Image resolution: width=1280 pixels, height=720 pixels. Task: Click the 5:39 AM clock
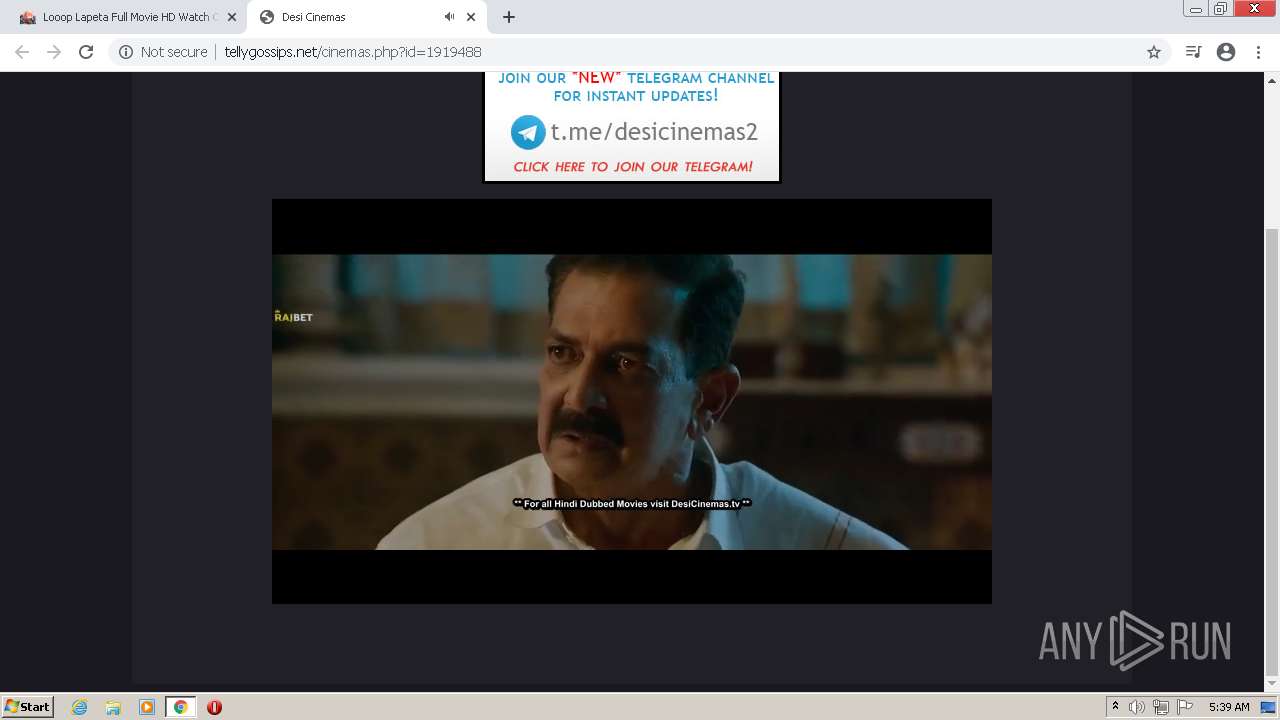coord(1229,707)
